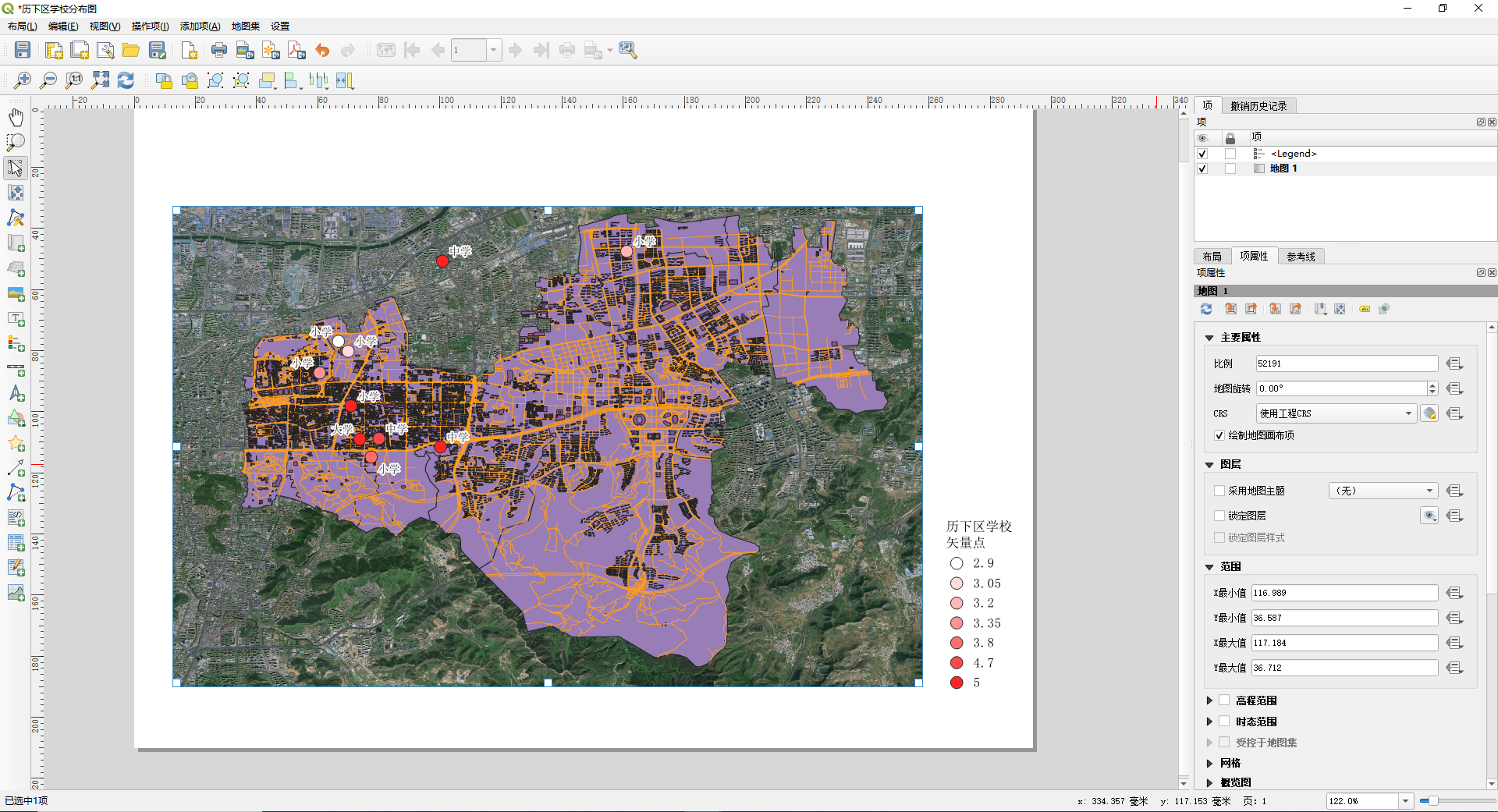Viewport: 1498px width, 812px height.
Task: Collapse the 范围 section
Action: point(1209,567)
